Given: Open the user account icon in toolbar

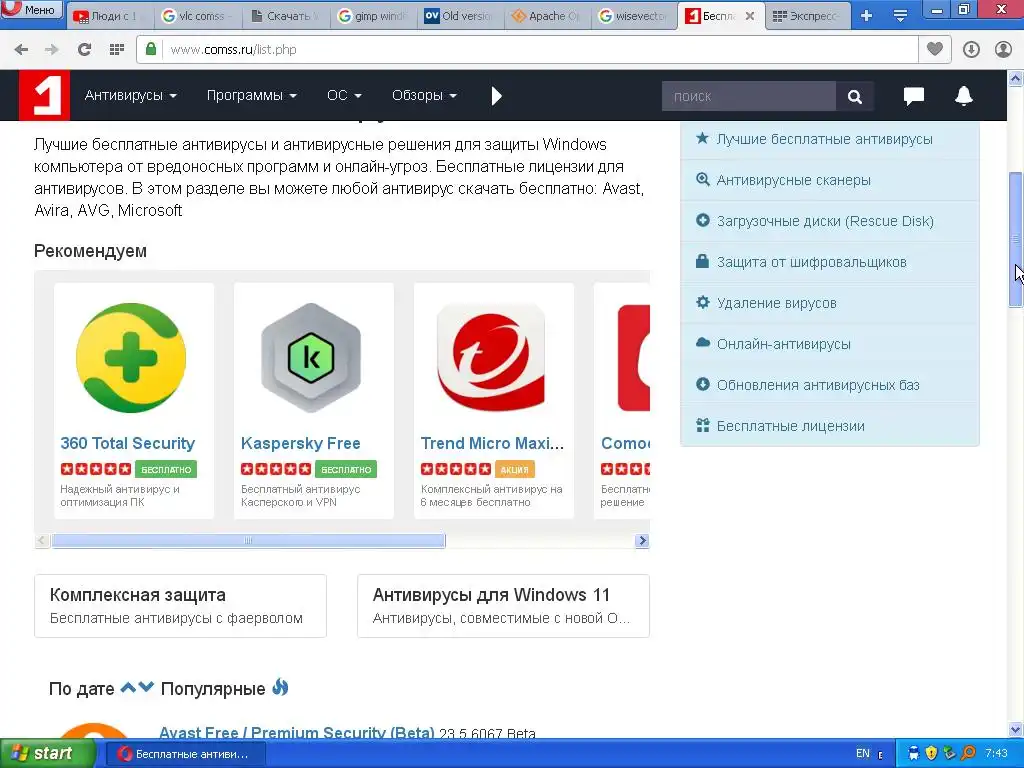Looking at the screenshot, I should (x=1003, y=50).
